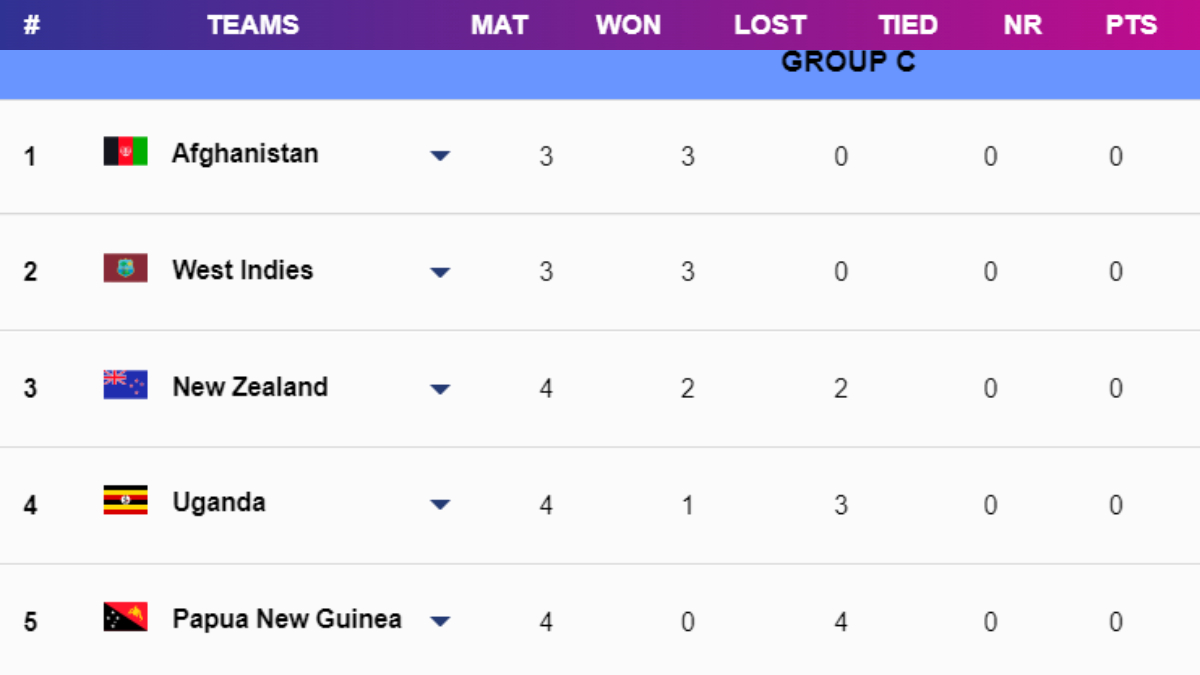Expand the Papua New Guinea row details
The height and width of the screenshot is (675, 1200).
[x=440, y=620]
